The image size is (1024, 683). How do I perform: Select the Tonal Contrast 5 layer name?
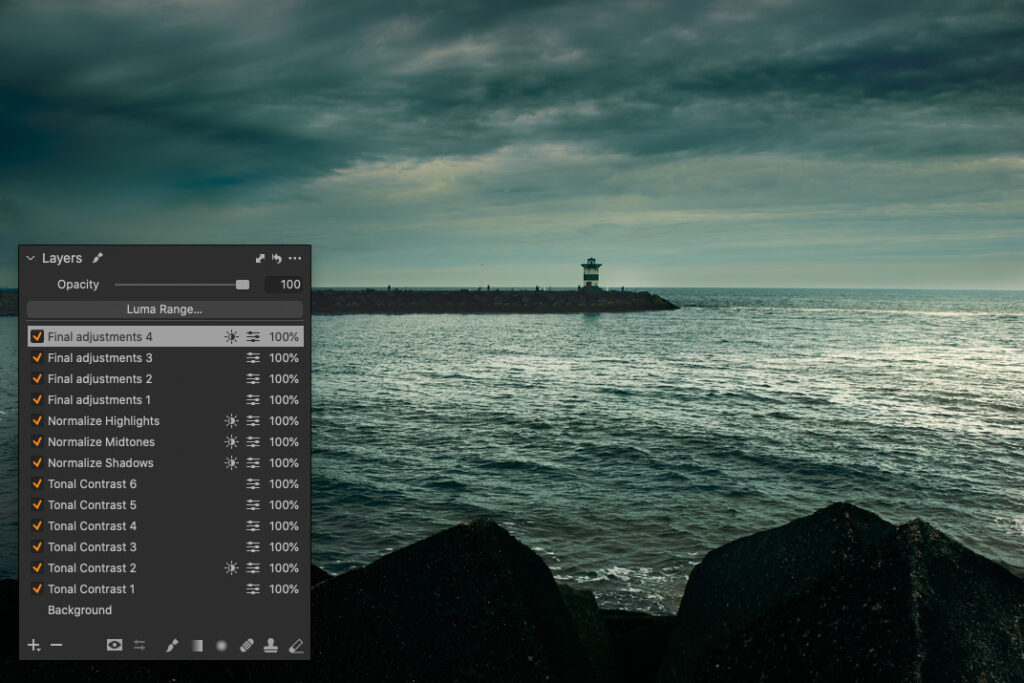(92, 505)
